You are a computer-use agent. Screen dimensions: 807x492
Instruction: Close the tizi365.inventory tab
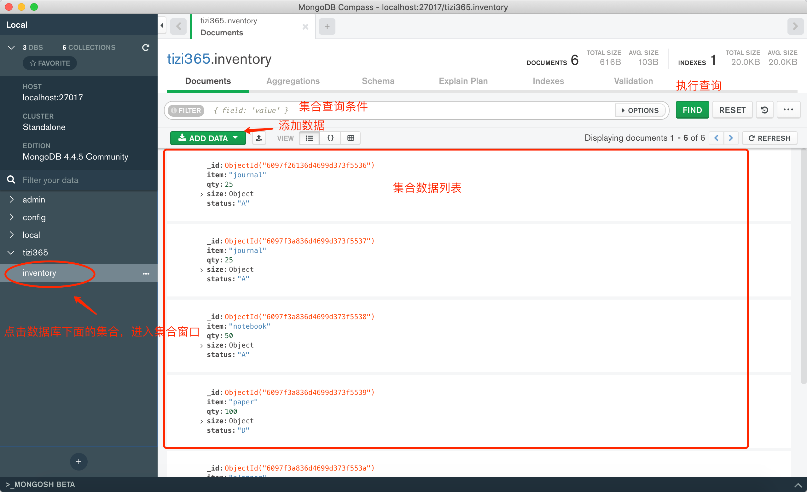pyautogui.click(x=305, y=27)
